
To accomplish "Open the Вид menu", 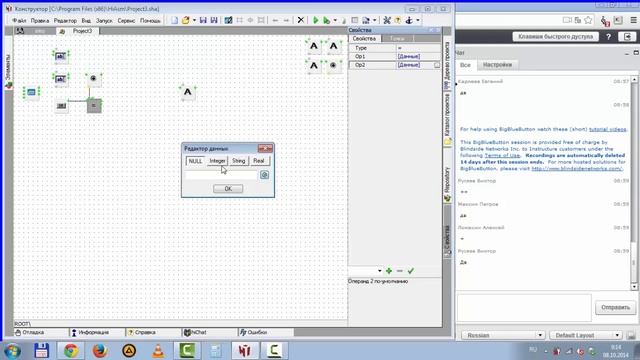I will tap(86, 20).
